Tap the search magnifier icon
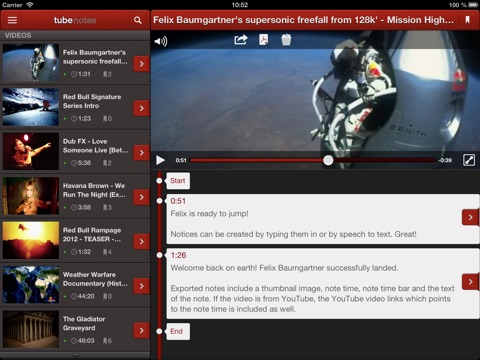 click(137, 20)
